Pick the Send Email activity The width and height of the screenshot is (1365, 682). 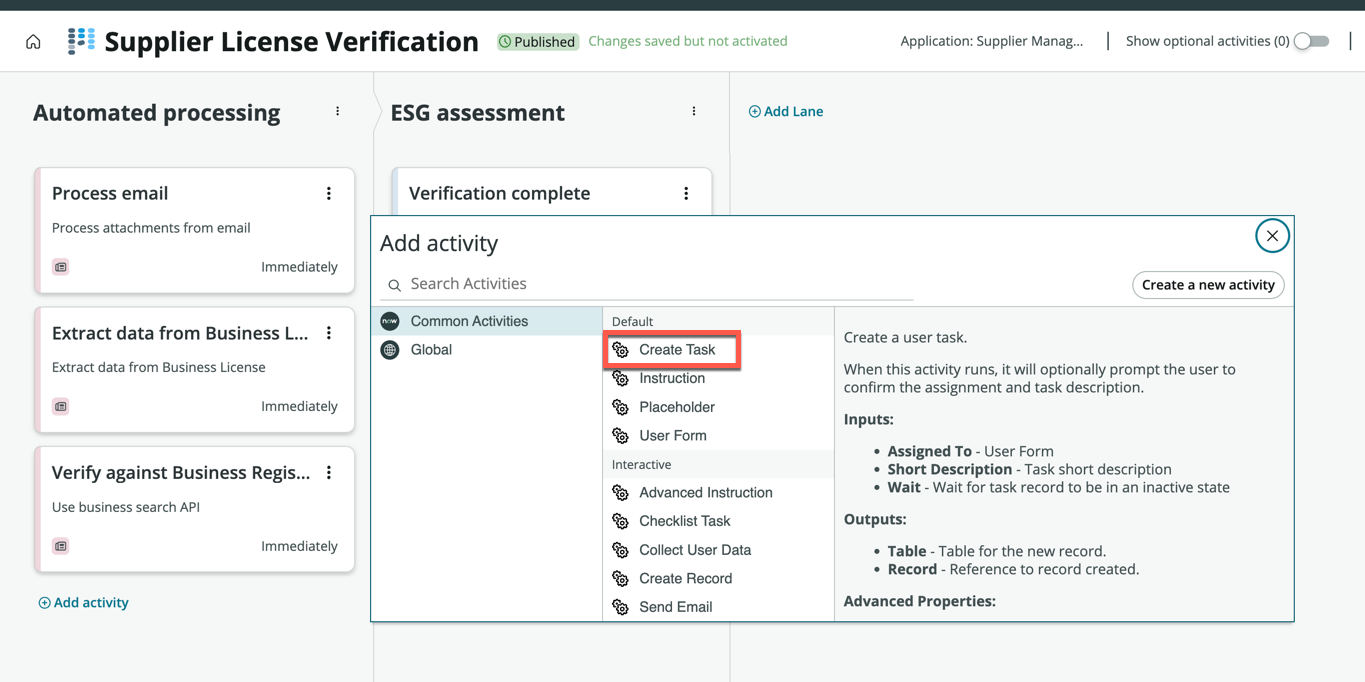click(x=675, y=607)
